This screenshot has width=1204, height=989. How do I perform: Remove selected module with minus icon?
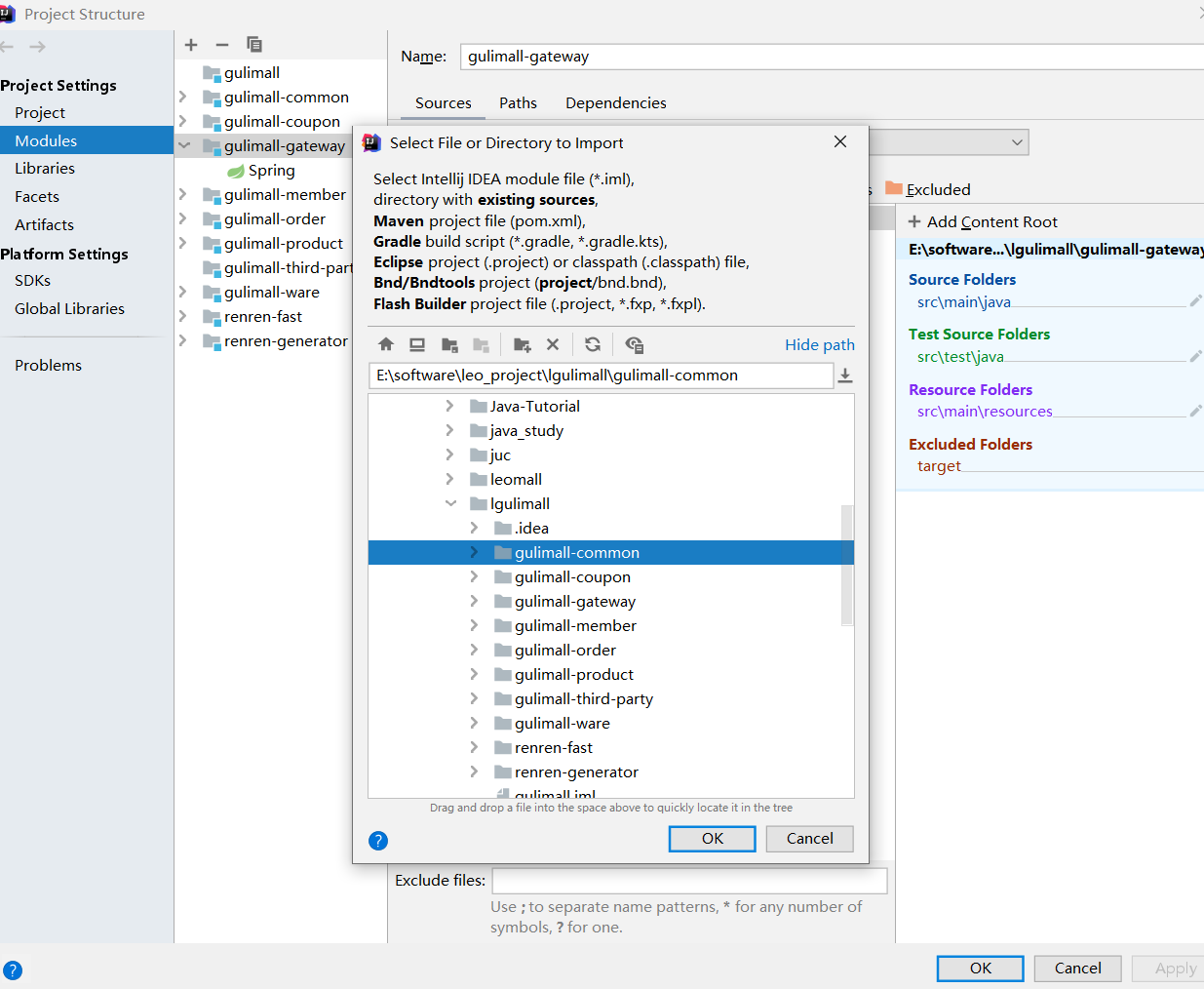(x=222, y=45)
